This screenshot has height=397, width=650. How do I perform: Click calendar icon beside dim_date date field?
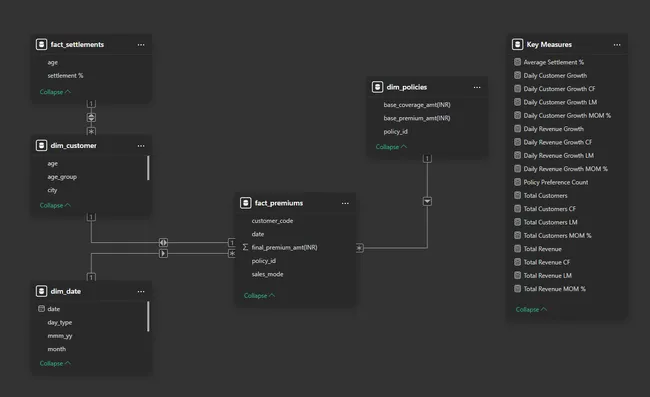click(41, 309)
